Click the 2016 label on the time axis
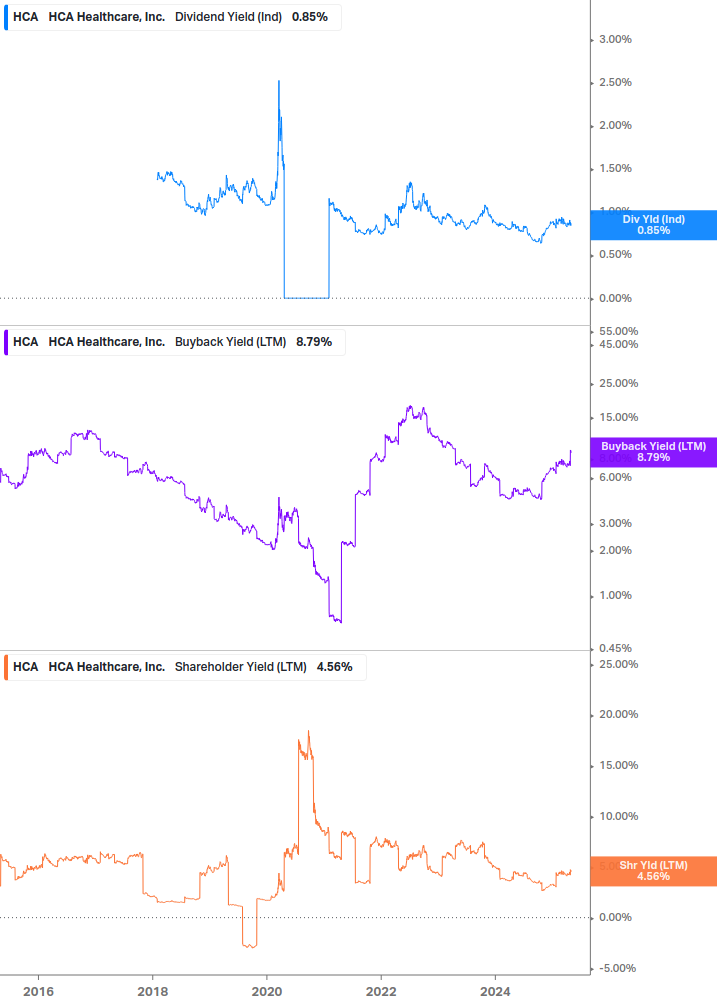 tap(38, 992)
